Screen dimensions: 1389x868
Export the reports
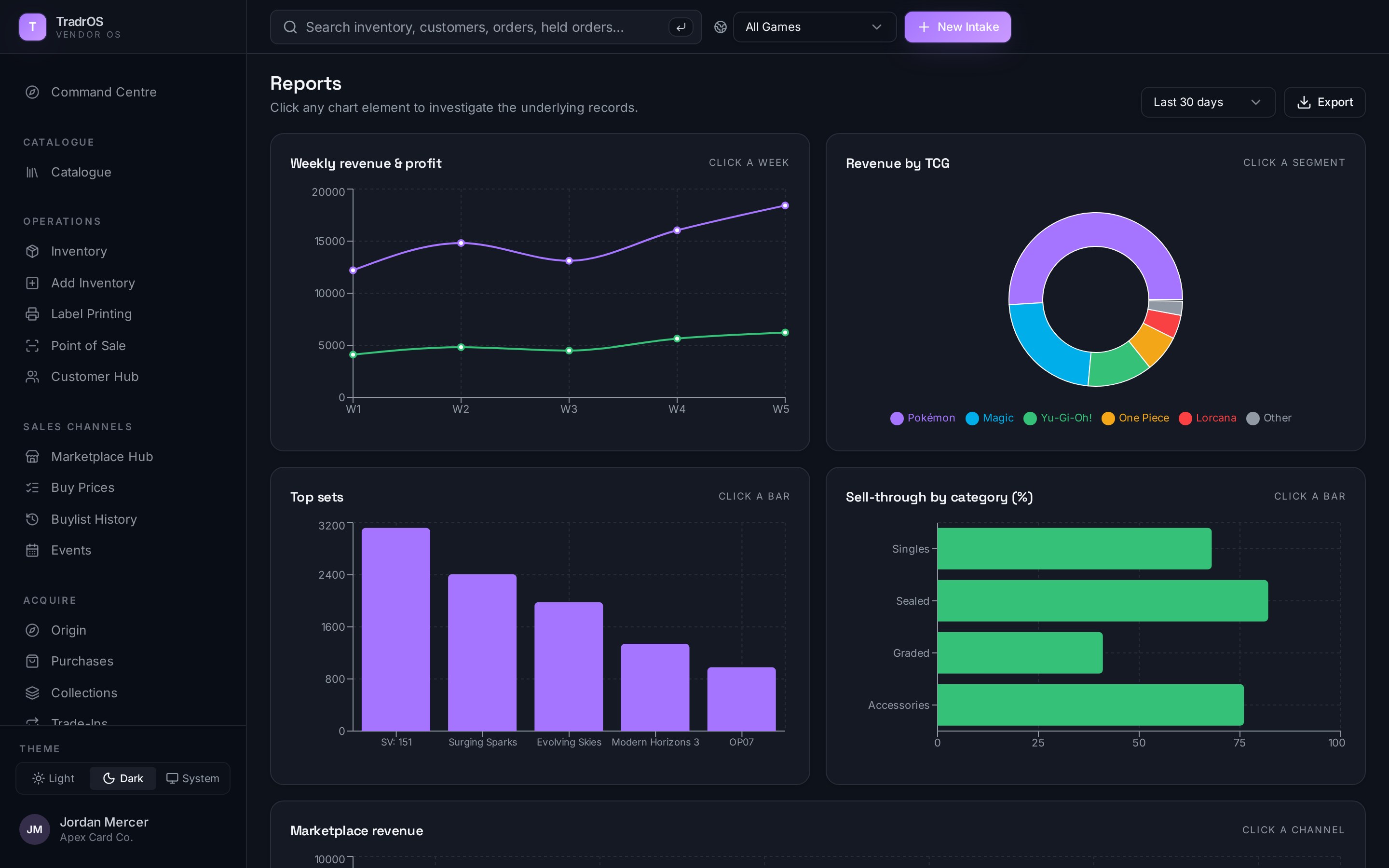[x=1324, y=102]
